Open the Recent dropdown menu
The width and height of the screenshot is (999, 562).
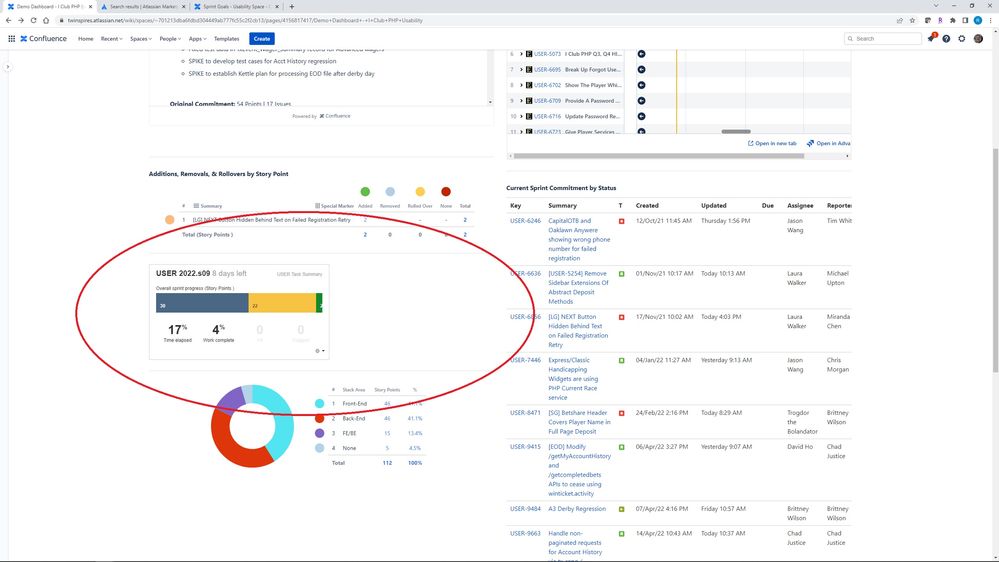pyautogui.click(x=111, y=39)
